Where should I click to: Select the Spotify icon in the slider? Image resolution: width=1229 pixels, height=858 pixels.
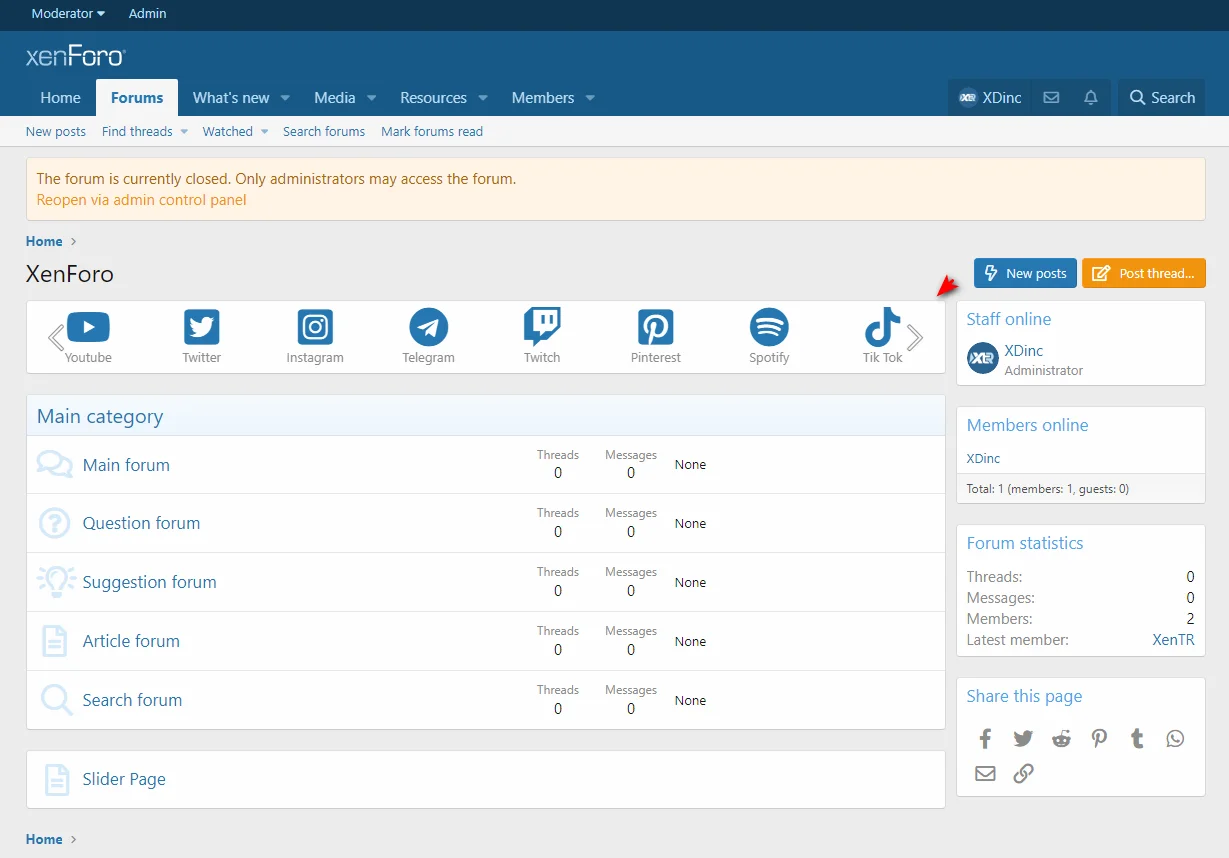[x=769, y=328]
